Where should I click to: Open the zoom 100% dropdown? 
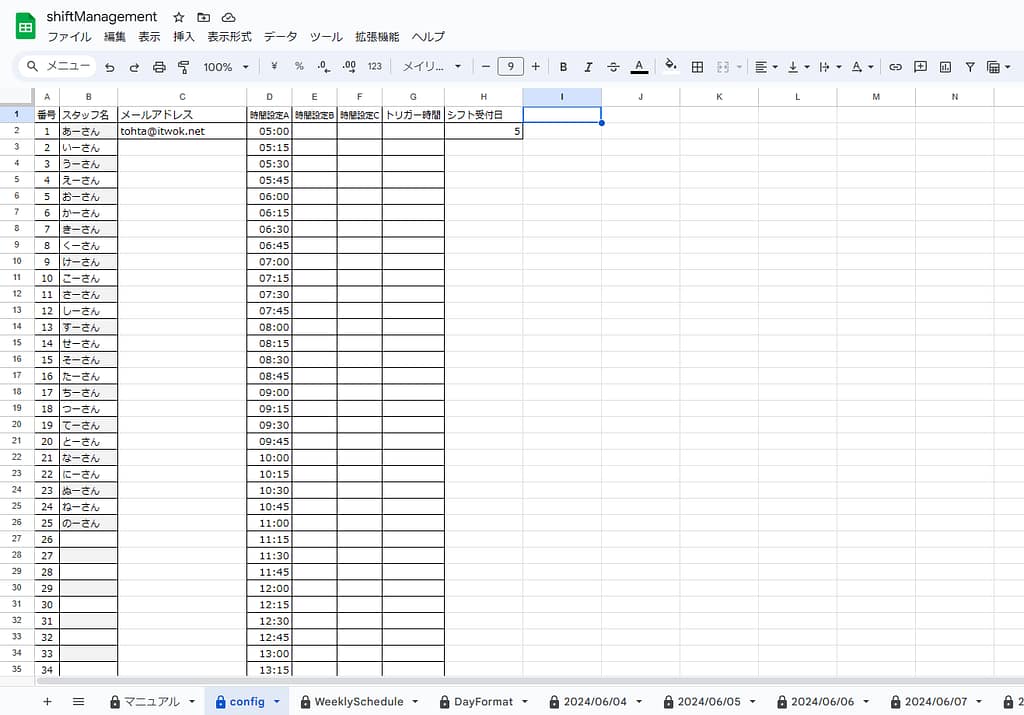(226, 67)
